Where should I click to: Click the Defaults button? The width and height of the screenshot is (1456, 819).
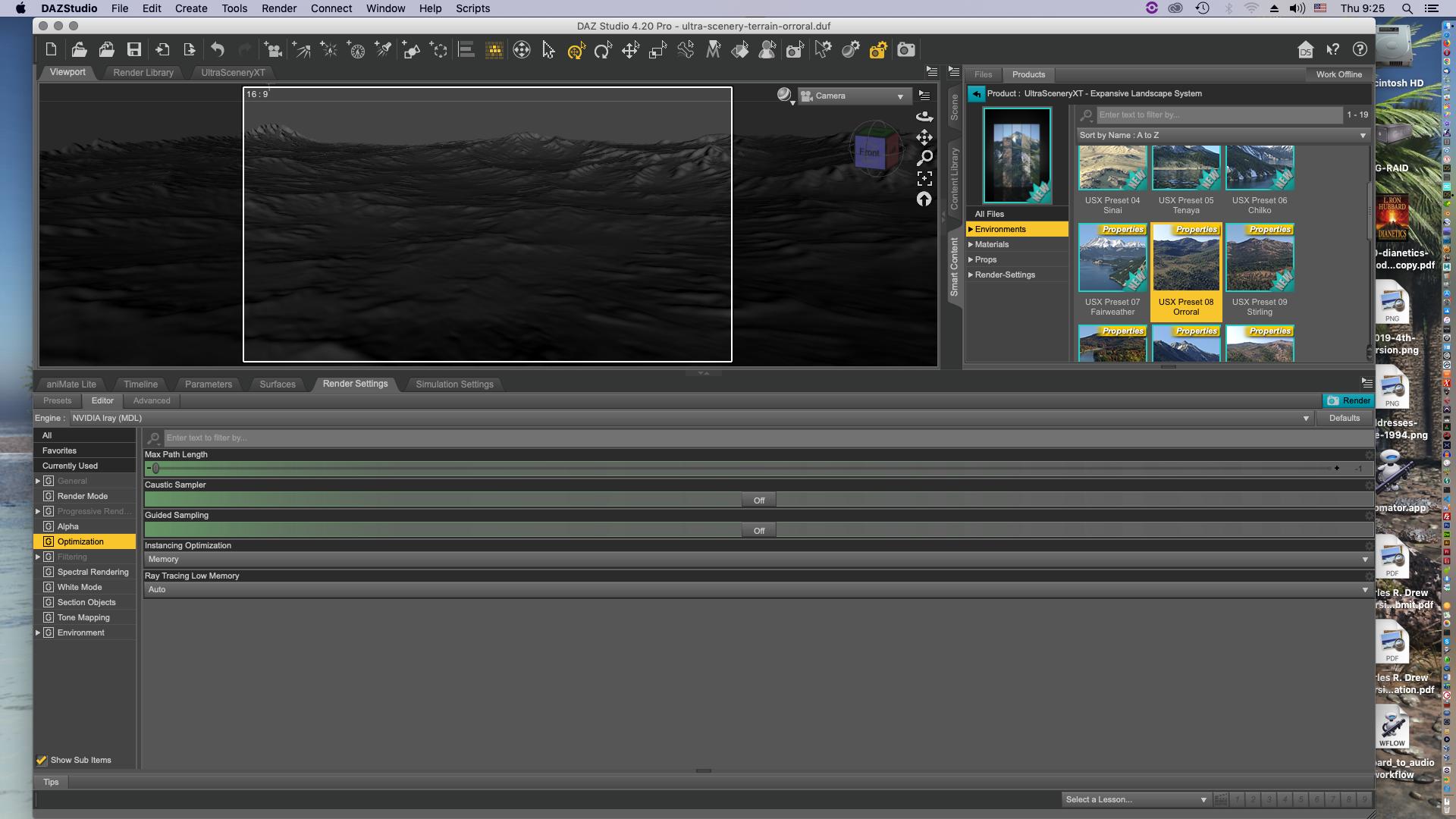[x=1344, y=419]
